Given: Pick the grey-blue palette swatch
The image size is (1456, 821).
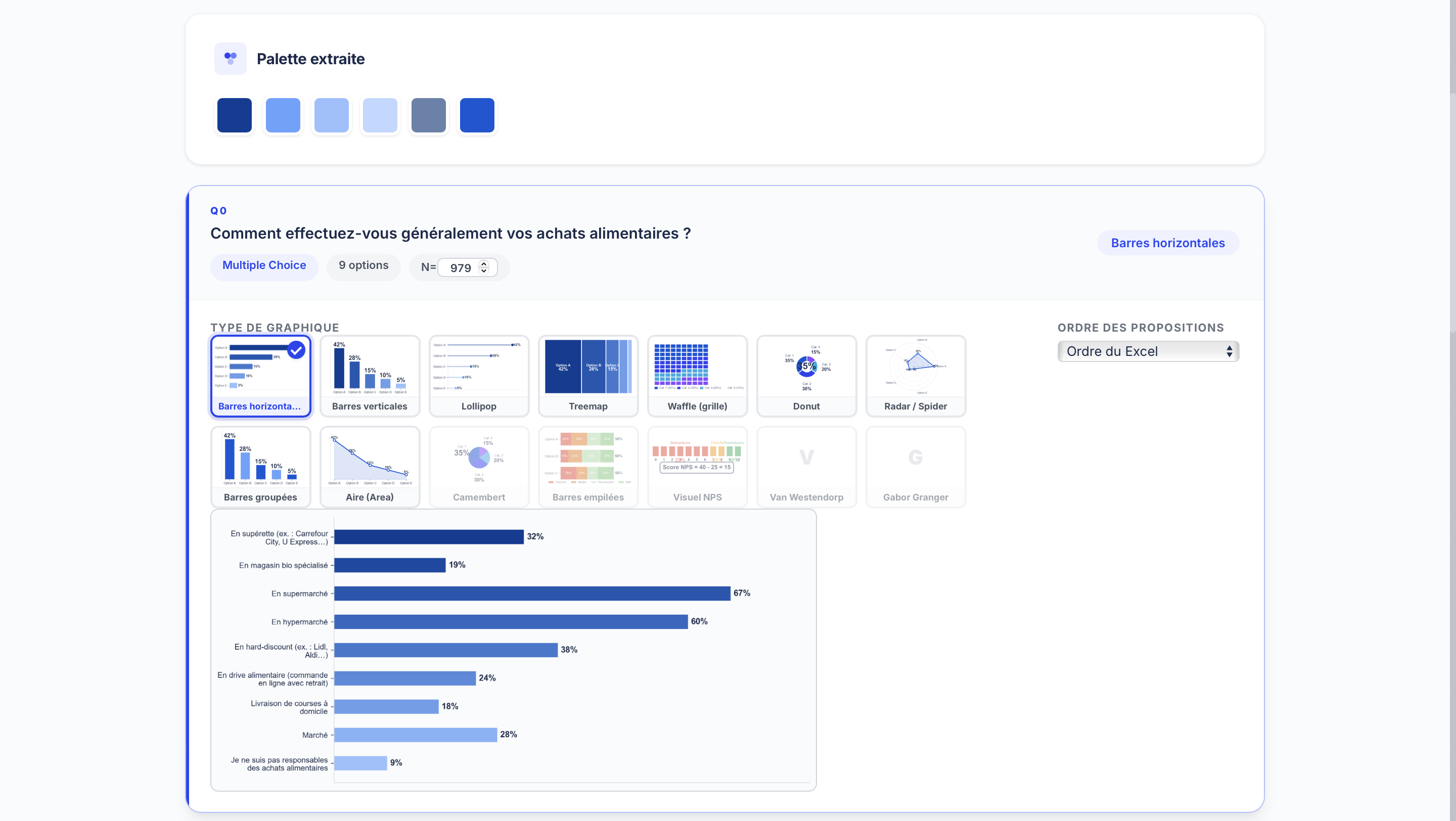Looking at the screenshot, I should click(x=428, y=115).
